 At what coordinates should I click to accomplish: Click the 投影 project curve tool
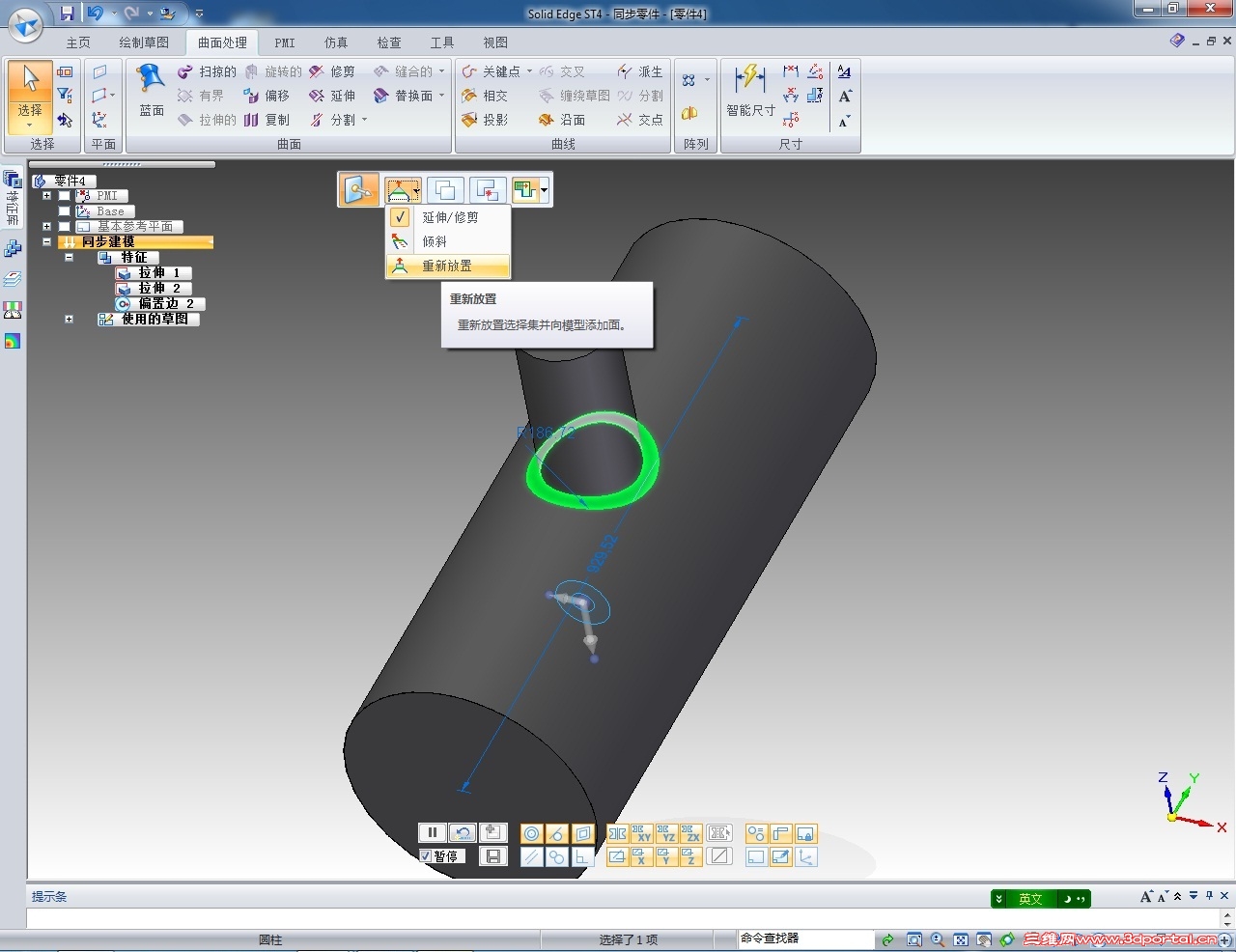485,120
